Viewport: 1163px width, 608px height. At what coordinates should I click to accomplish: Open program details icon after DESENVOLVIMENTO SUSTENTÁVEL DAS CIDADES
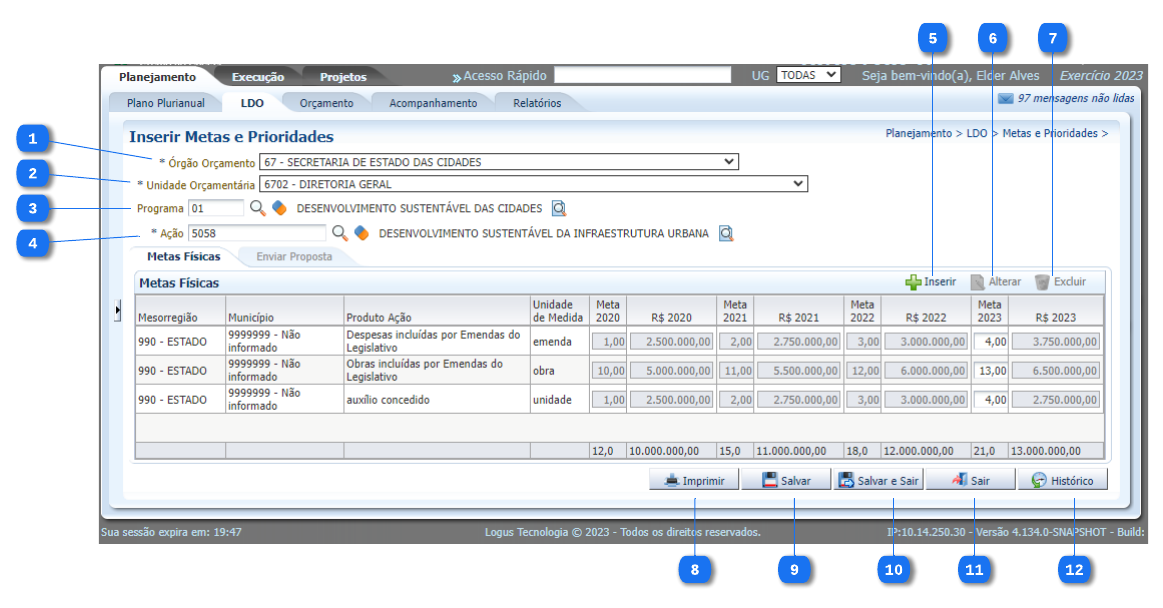pos(559,208)
